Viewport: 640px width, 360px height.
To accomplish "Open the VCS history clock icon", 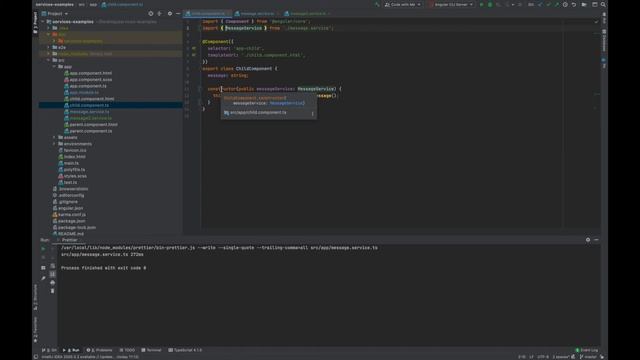I will pos(565,4).
